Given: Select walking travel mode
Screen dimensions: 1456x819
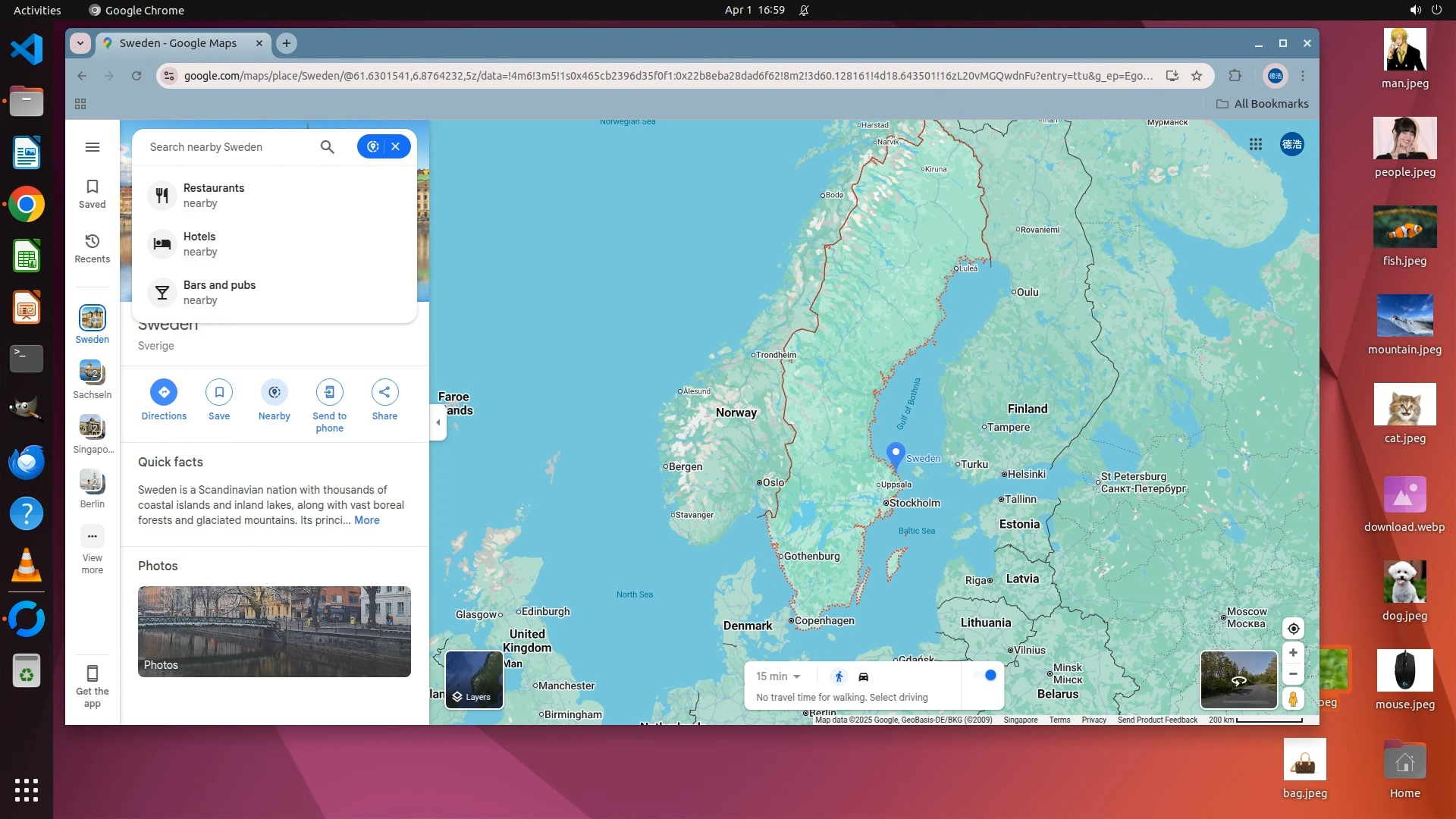Looking at the screenshot, I should coord(839,676).
